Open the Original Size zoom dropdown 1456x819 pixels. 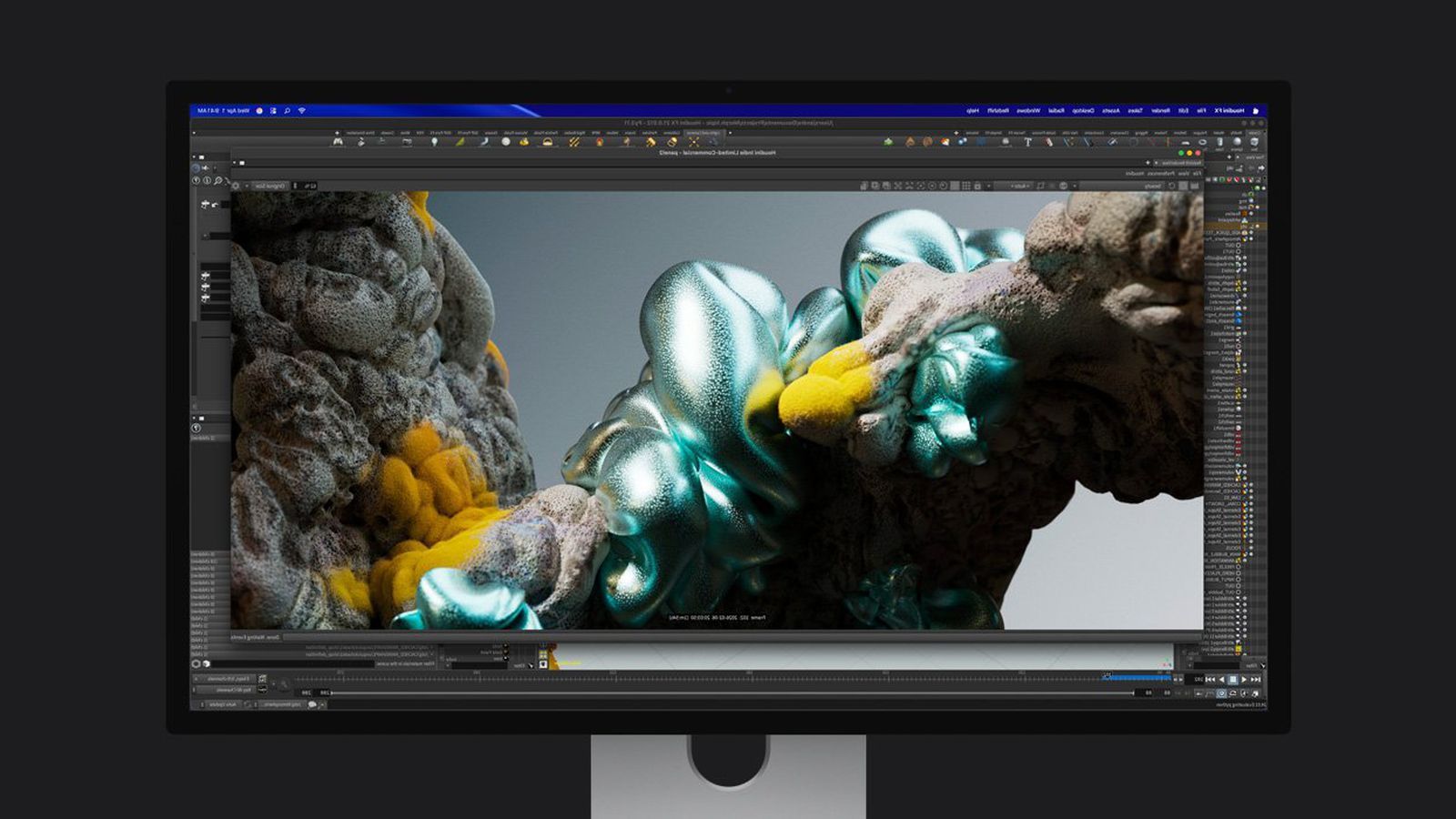pos(270,186)
